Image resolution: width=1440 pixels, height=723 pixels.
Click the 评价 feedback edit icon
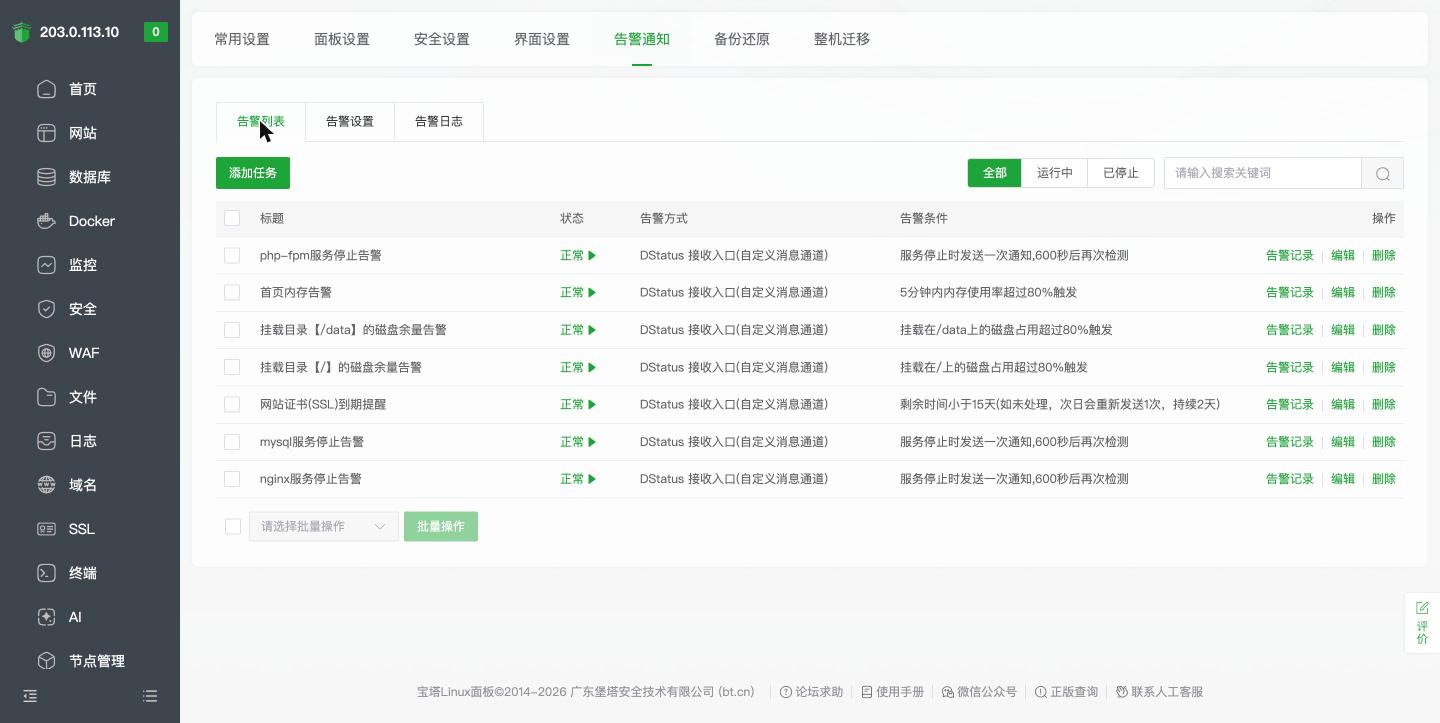[1422, 608]
